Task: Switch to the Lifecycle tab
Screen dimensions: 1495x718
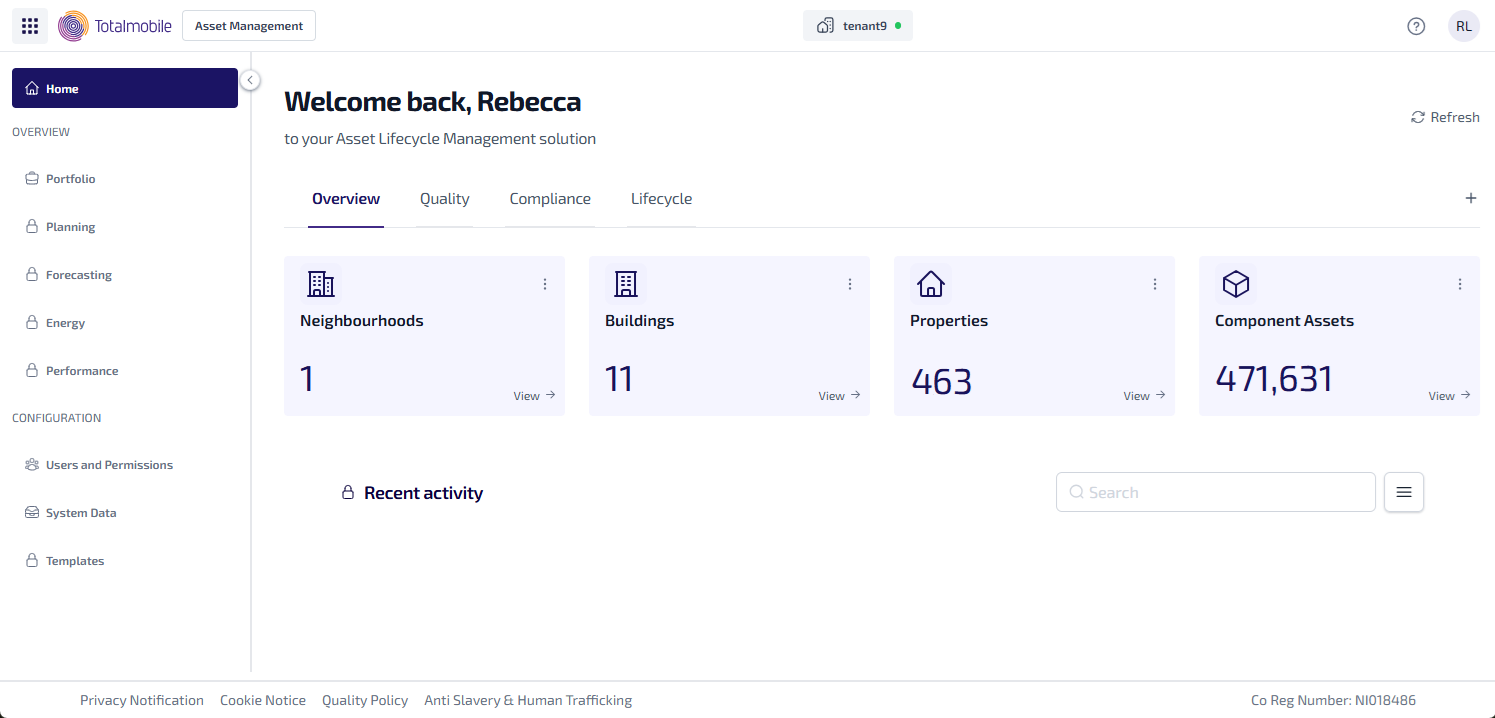Action: 661,199
